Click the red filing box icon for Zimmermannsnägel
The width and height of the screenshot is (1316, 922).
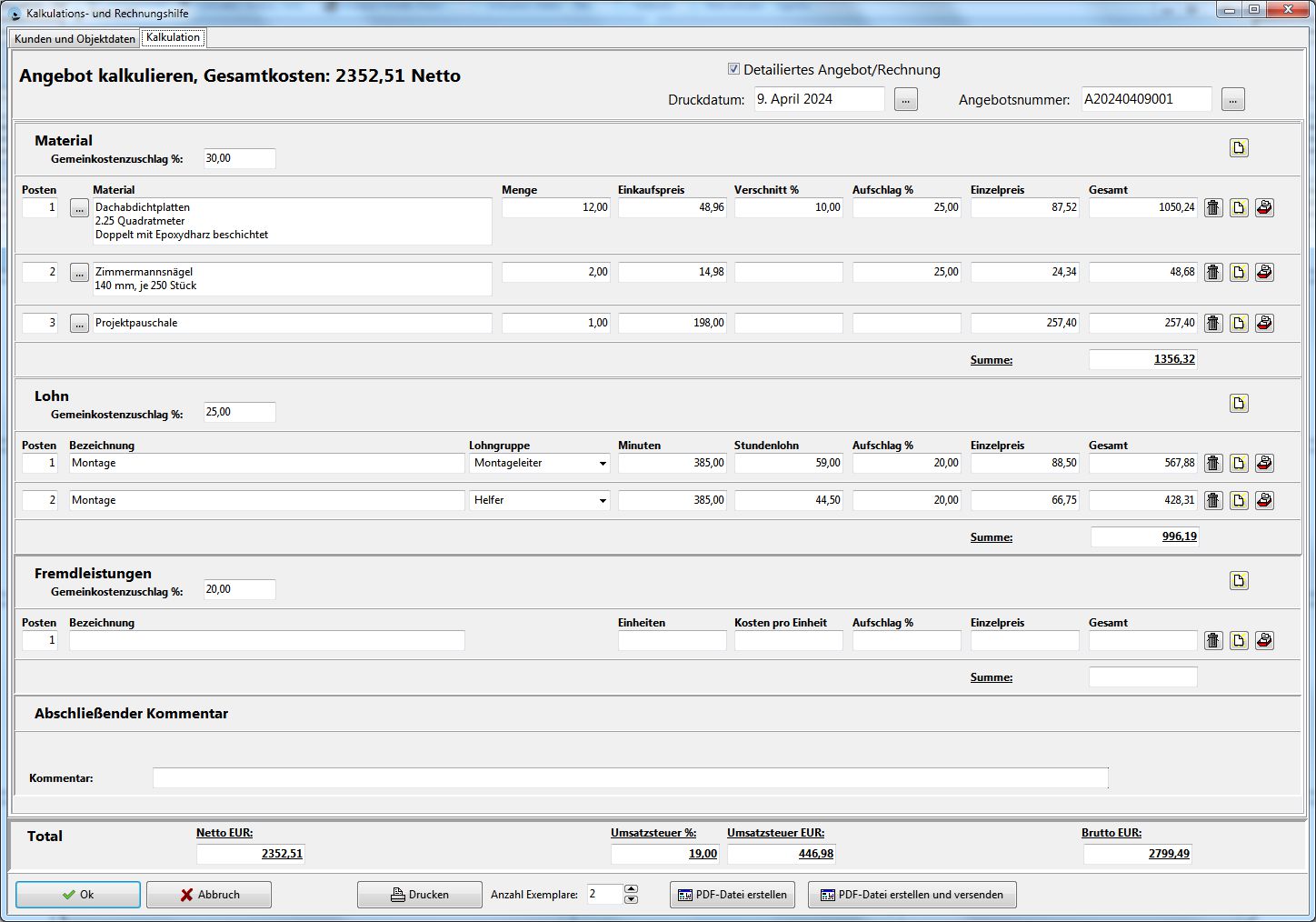tap(1264, 272)
